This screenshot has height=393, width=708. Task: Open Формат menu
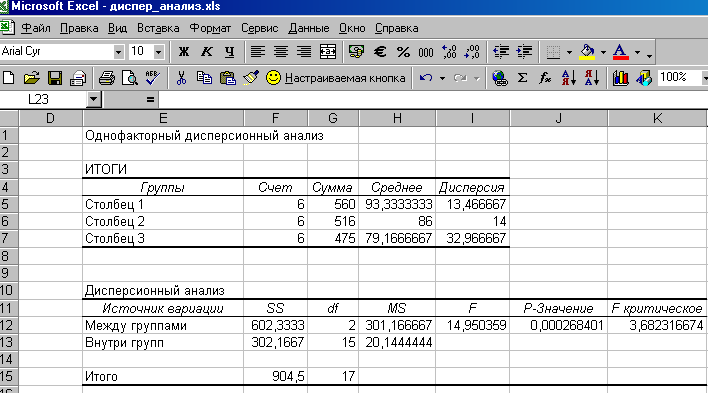click(x=210, y=28)
